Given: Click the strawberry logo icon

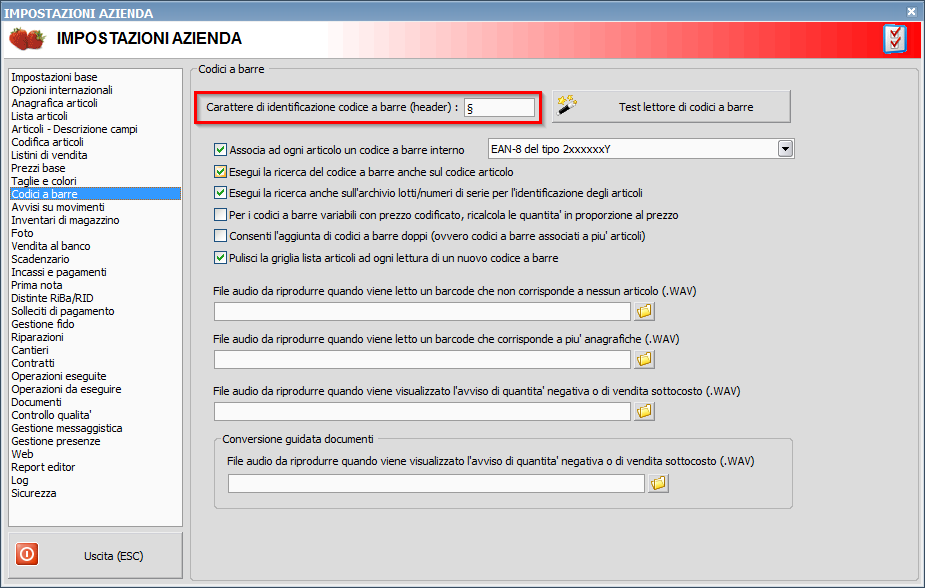Looking at the screenshot, I should (x=27, y=39).
